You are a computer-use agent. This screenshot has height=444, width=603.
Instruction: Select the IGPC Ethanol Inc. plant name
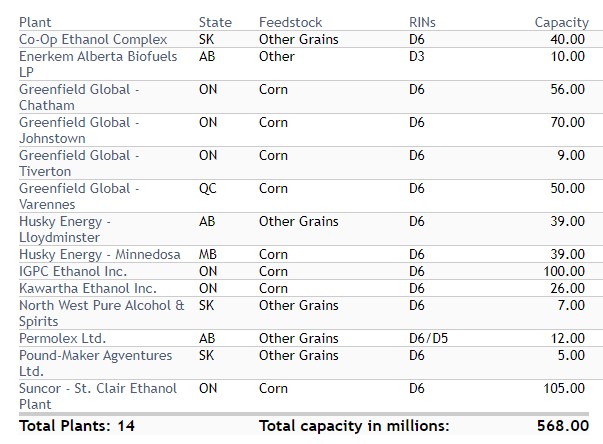point(73,271)
